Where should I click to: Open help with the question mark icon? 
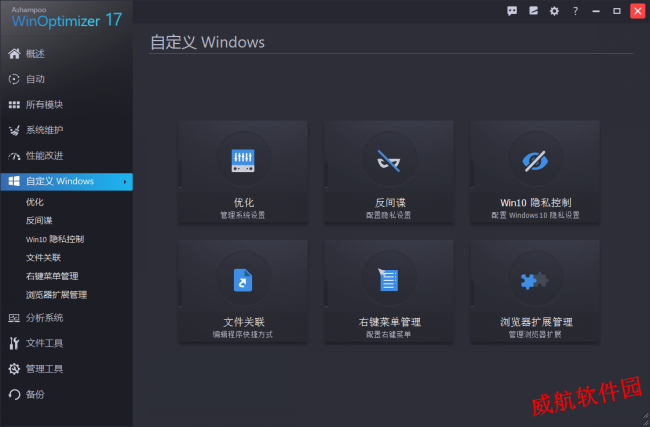click(x=575, y=11)
